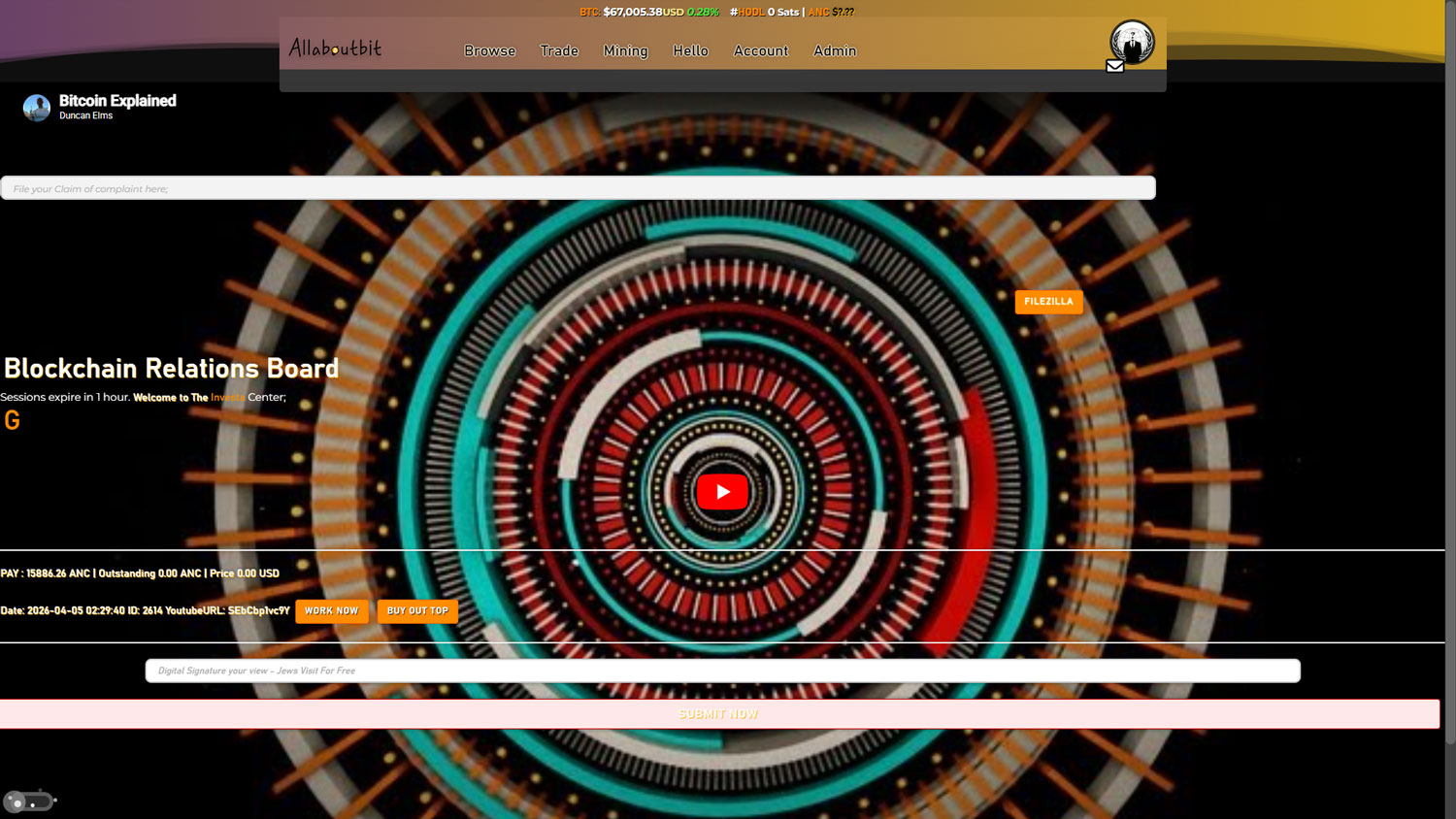1456x819 pixels.
Task: Click the ANC price ticker
Action: click(x=831, y=12)
